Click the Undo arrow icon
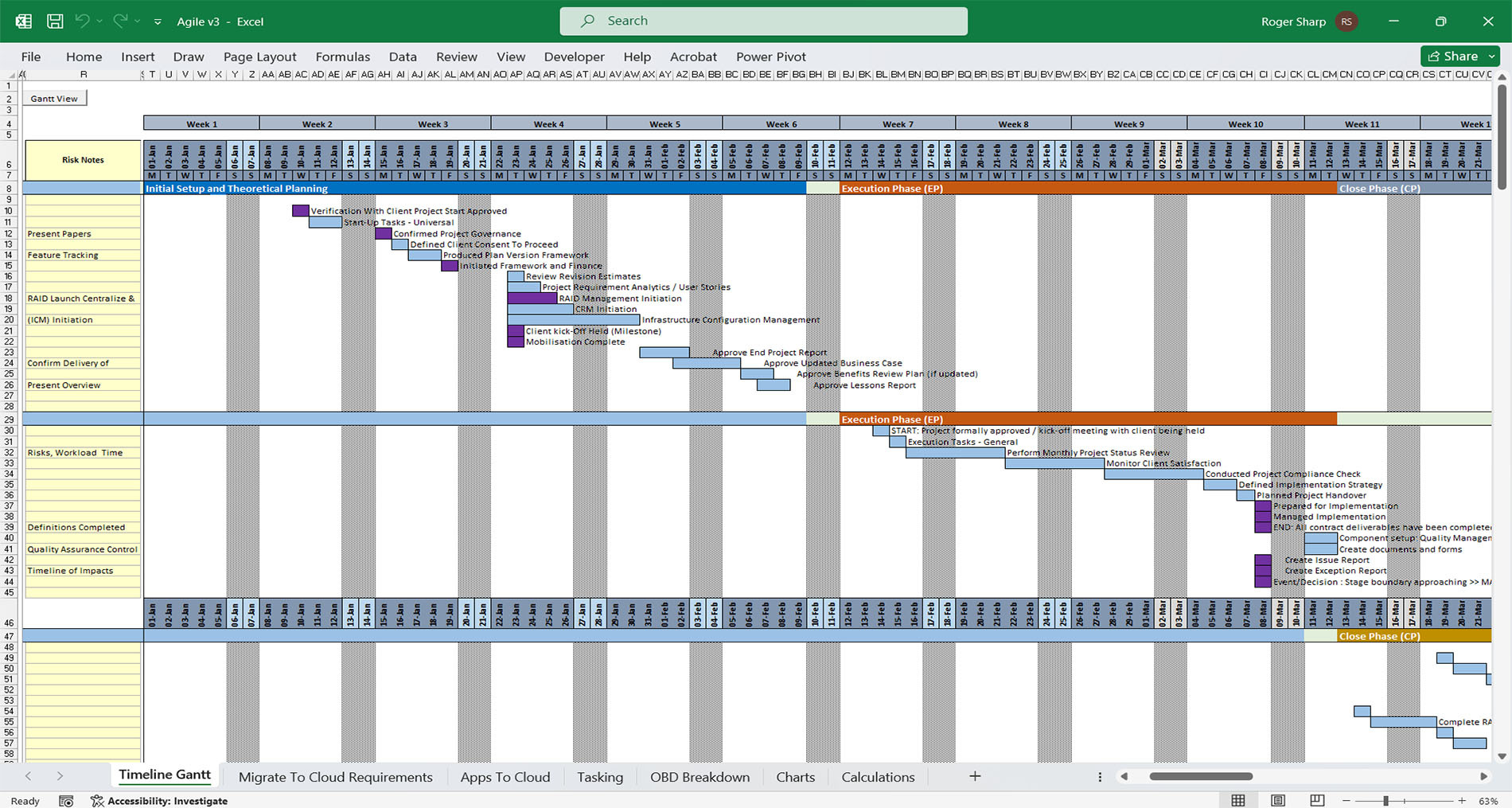This screenshot has height=808, width=1512. click(x=82, y=21)
